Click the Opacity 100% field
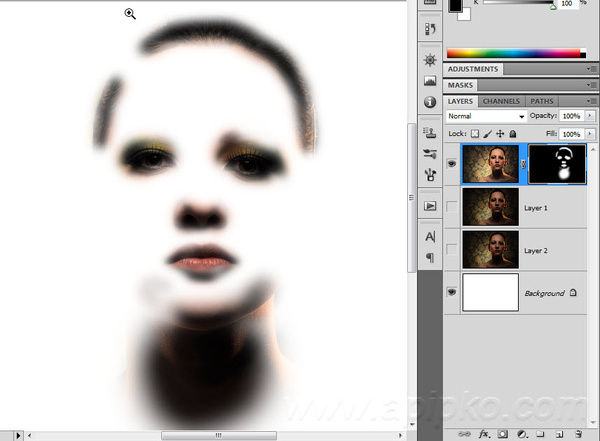Screen dimensions: 600x441 571,116
